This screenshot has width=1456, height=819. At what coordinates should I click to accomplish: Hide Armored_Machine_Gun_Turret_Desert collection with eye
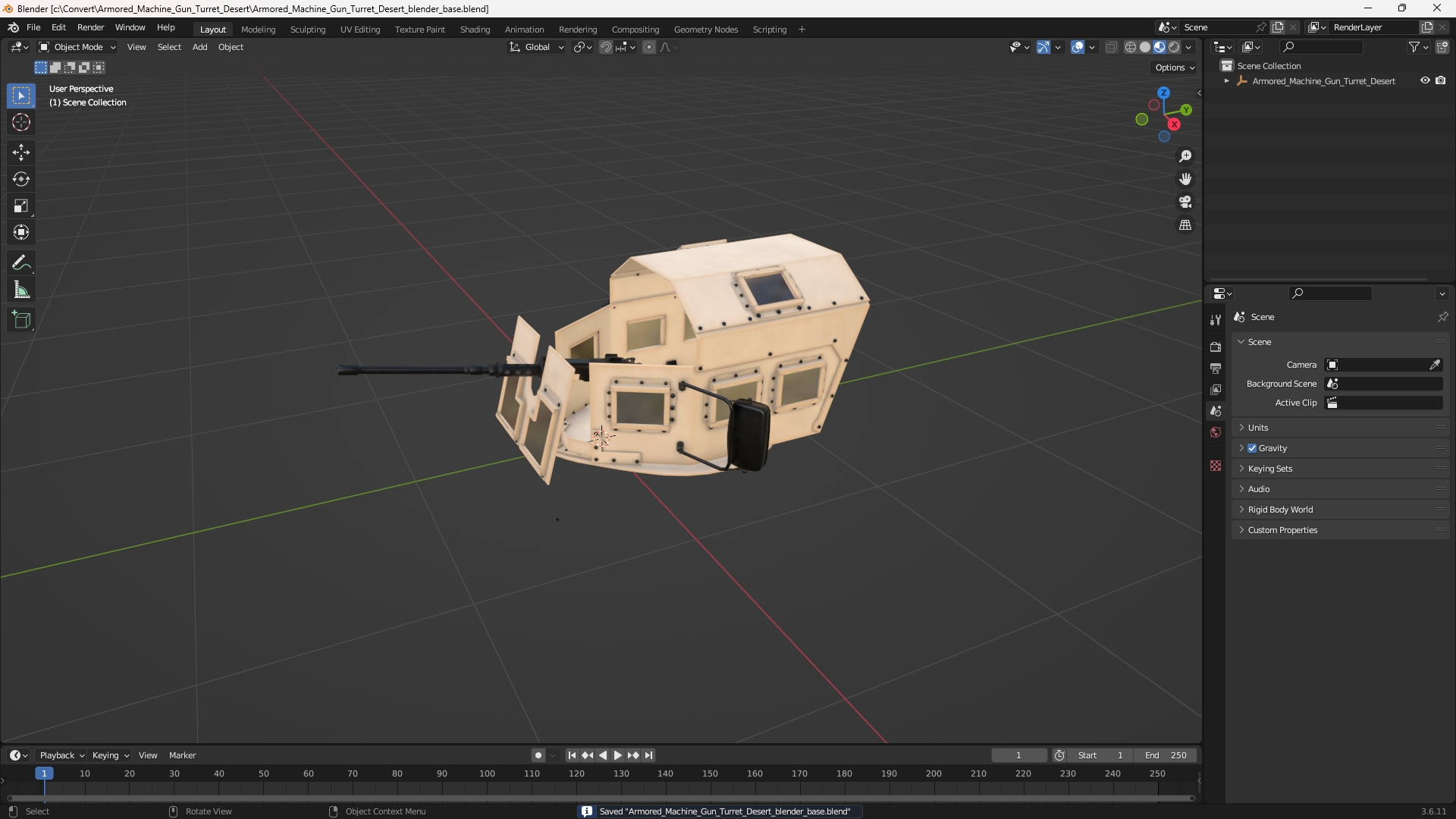click(x=1425, y=80)
